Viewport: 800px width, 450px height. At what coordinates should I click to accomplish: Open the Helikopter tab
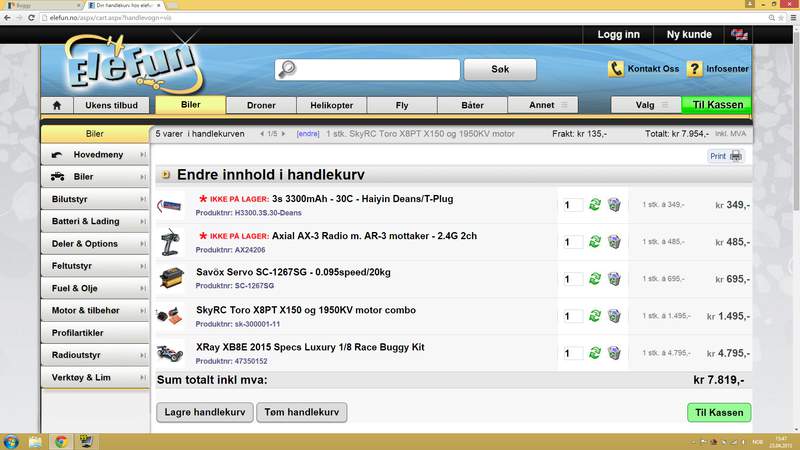click(x=331, y=105)
